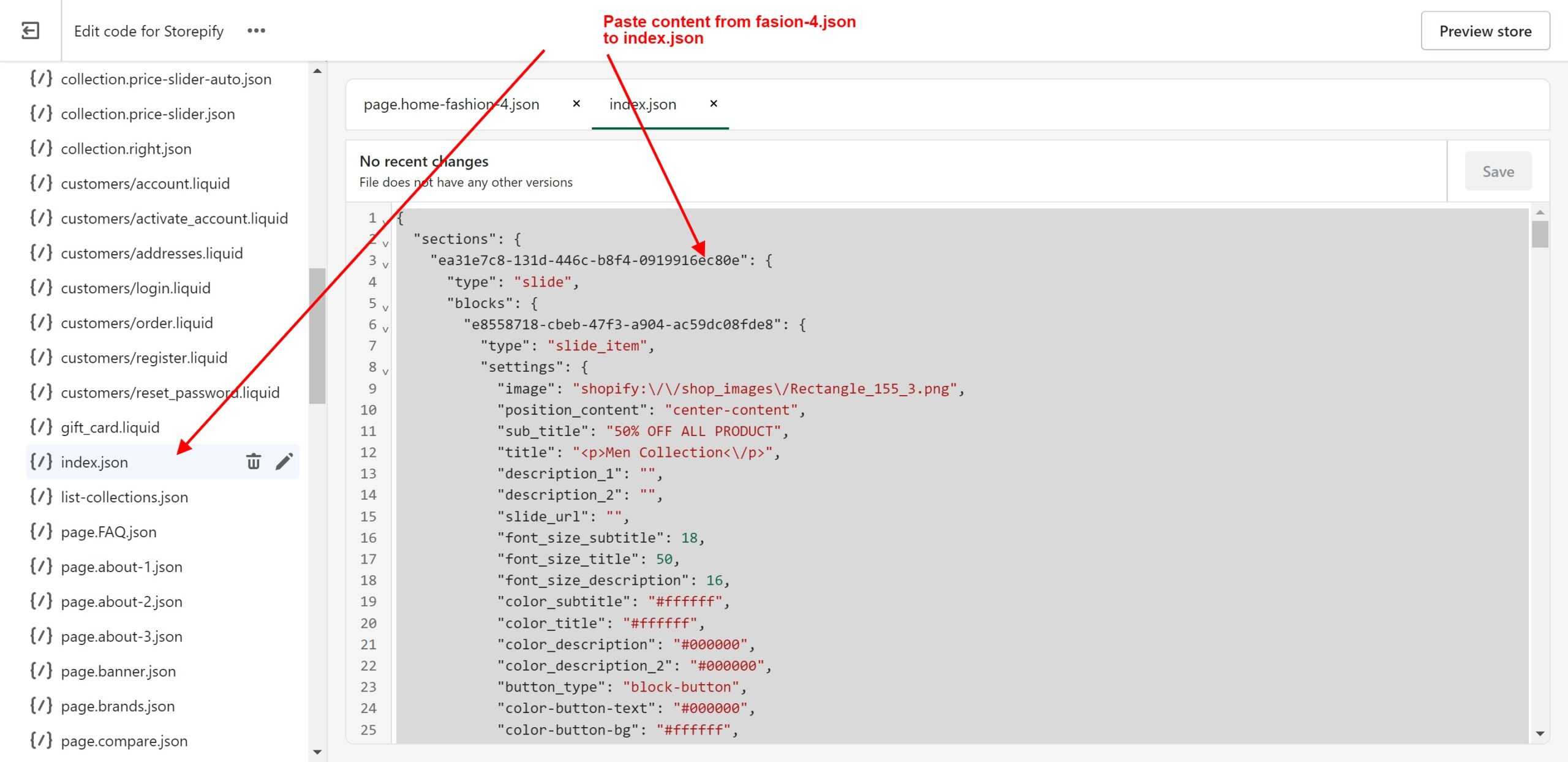The height and width of the screenshot is (762, 1568).
Task: Close the index.json tab
Action: point(714,104)
